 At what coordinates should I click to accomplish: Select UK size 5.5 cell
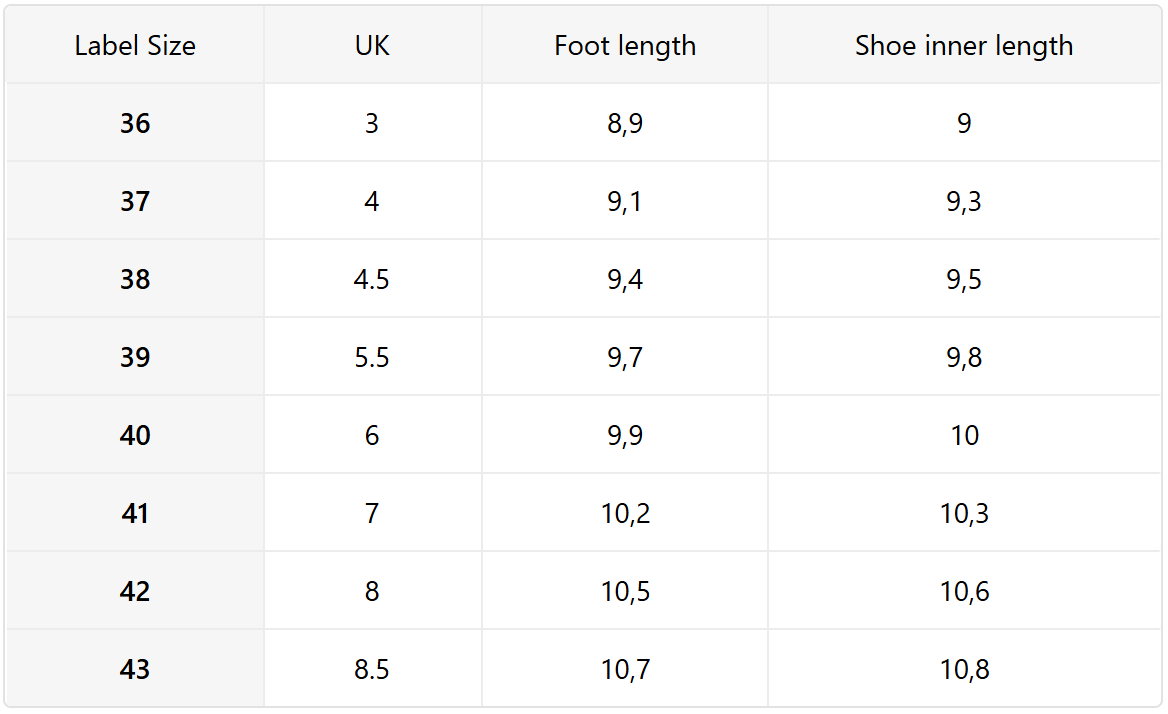click(372, 358)
